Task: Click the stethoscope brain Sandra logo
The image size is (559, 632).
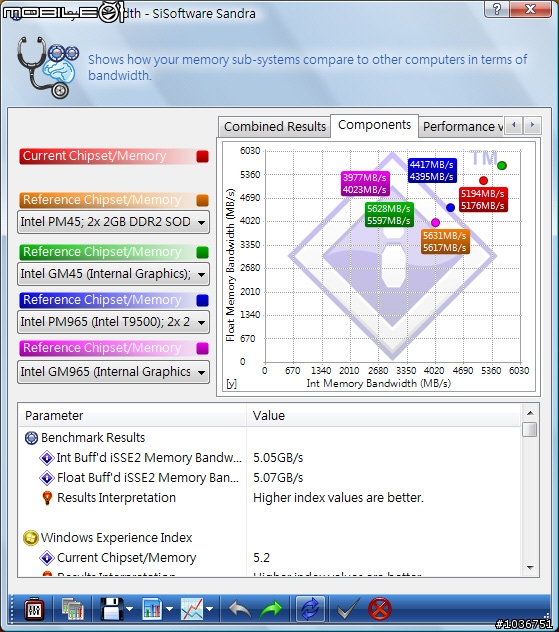Action: tap(48, 67)
